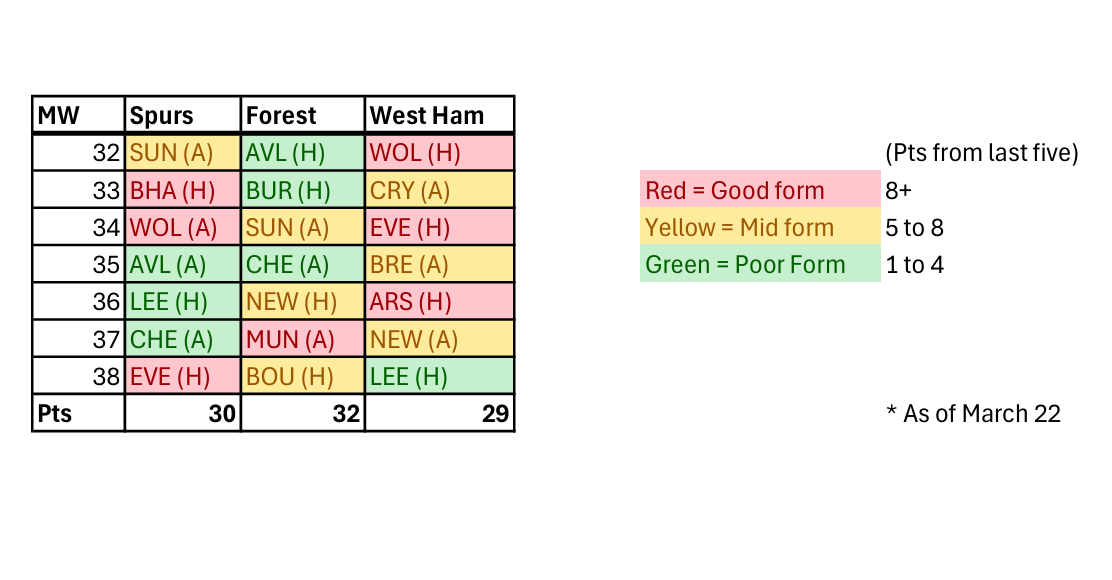Click Forest's points total of 32
Viewport: 1112px width, 580px height.
(x=303, y=413)
